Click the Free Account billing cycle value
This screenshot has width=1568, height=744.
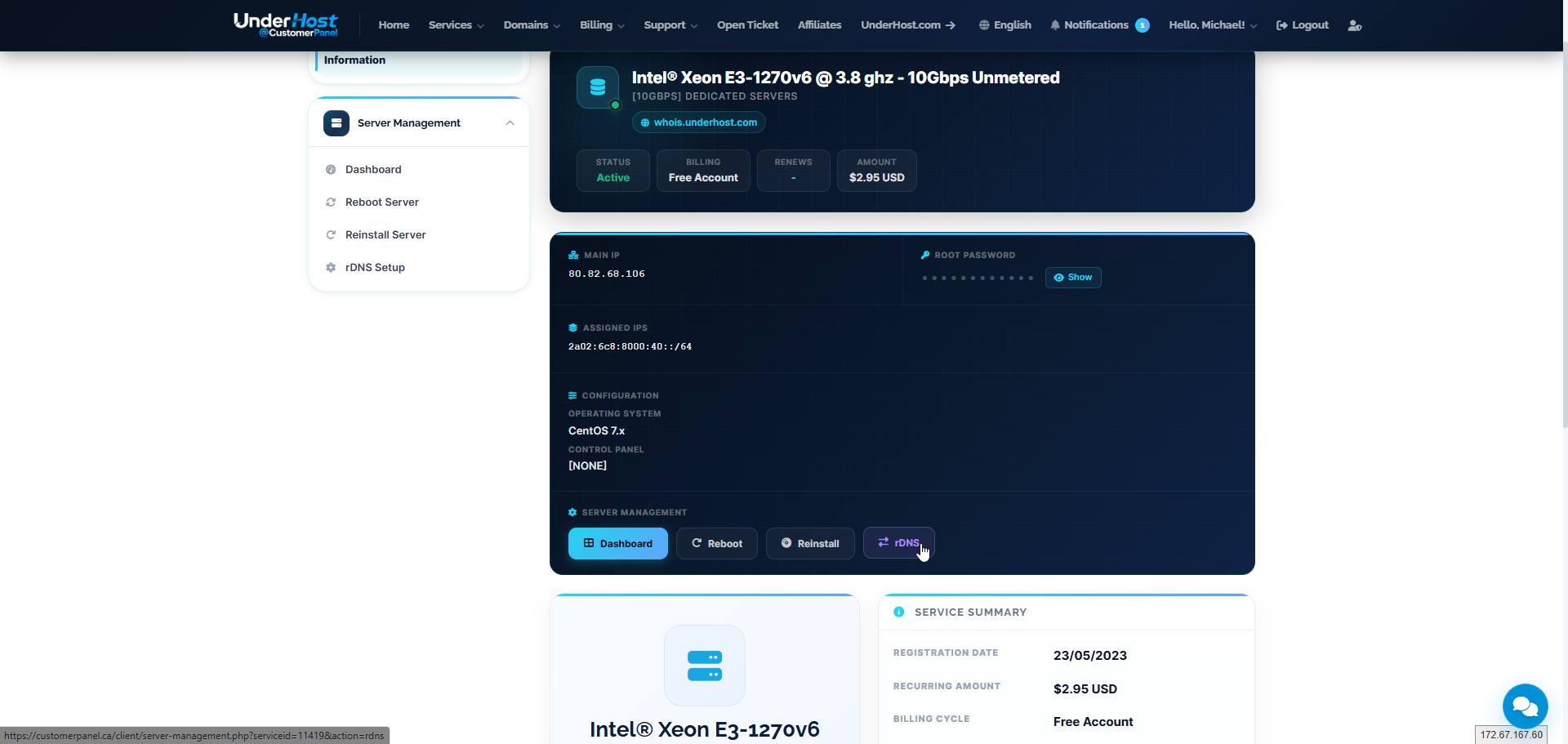(x=1094, y=722)
